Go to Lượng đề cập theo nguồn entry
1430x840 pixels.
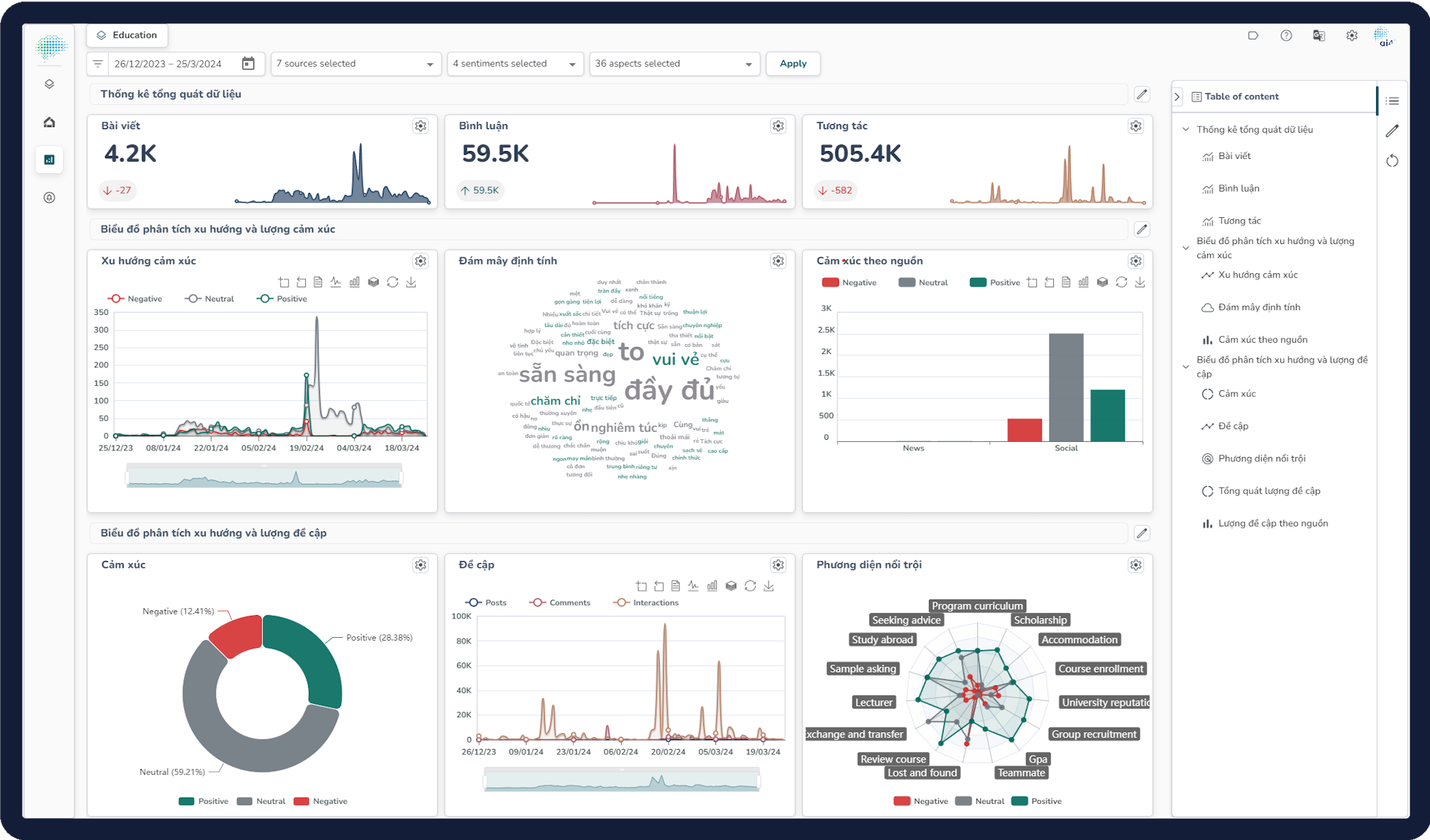tap(1272, 524)
